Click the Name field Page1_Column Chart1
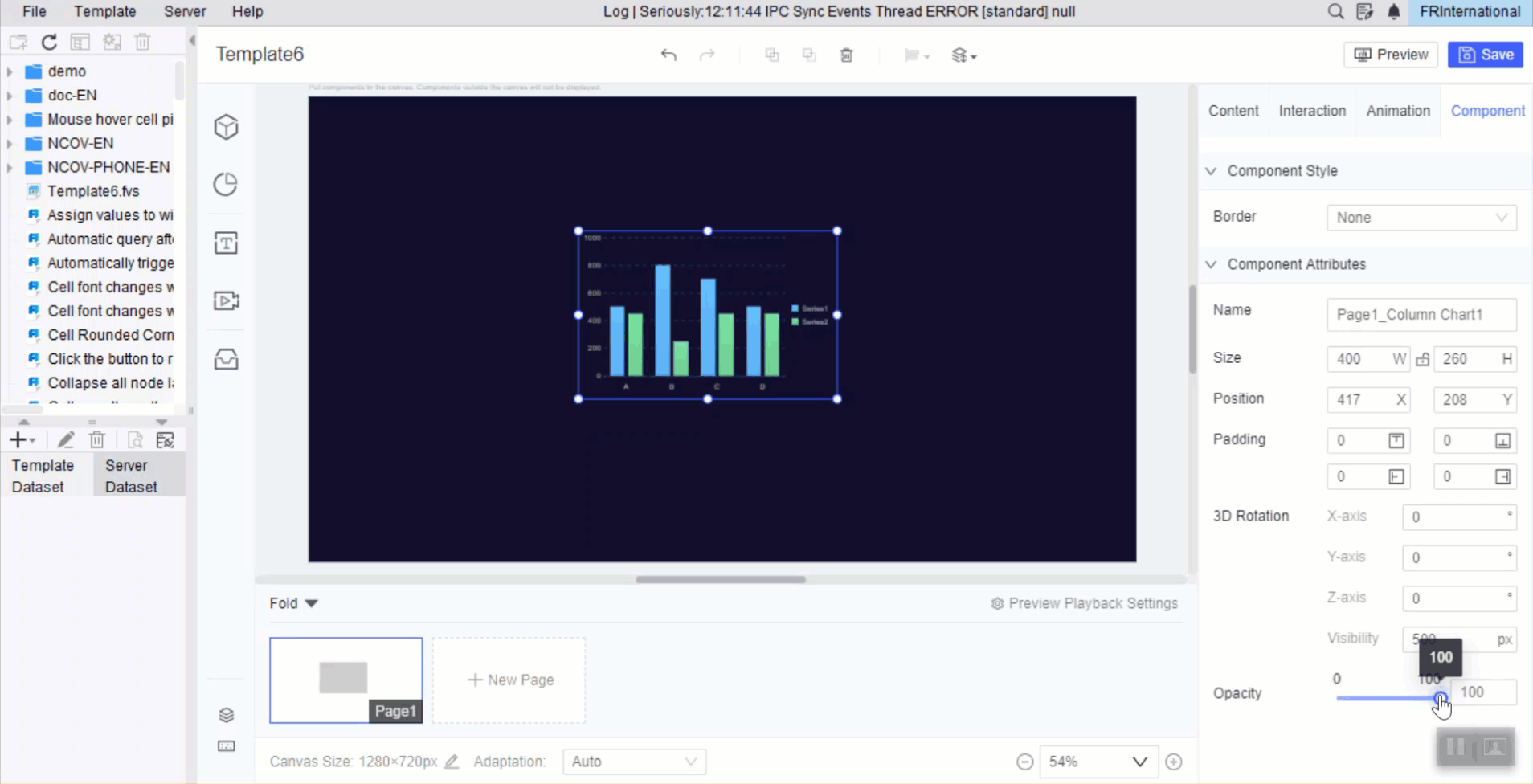The image size is (1533, 784). coord(1421,315)
